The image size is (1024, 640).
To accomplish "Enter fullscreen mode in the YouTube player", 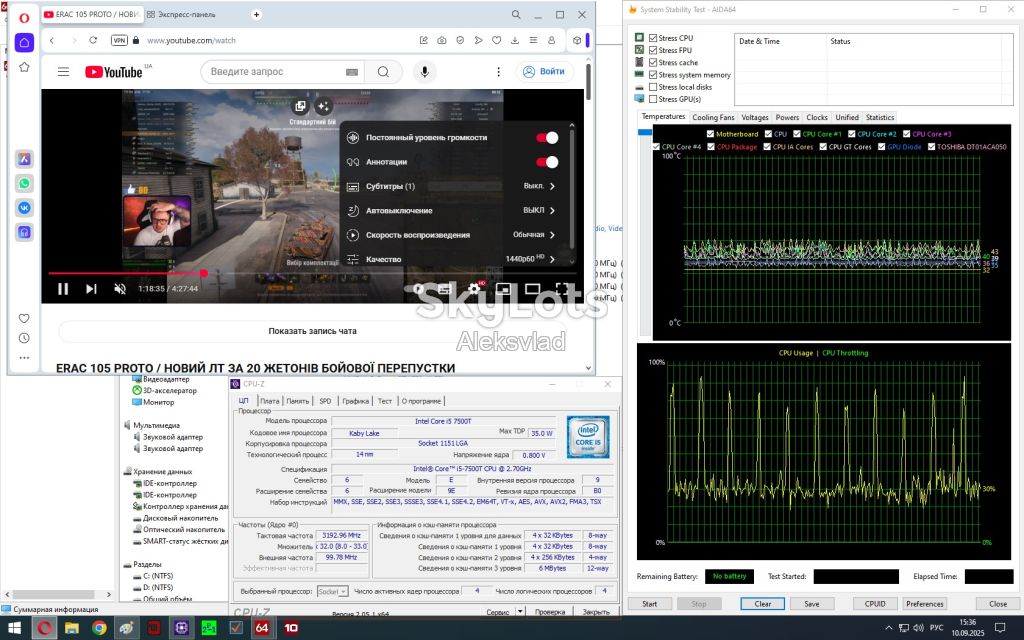I will pyautogui.click(x=562, y=289).
